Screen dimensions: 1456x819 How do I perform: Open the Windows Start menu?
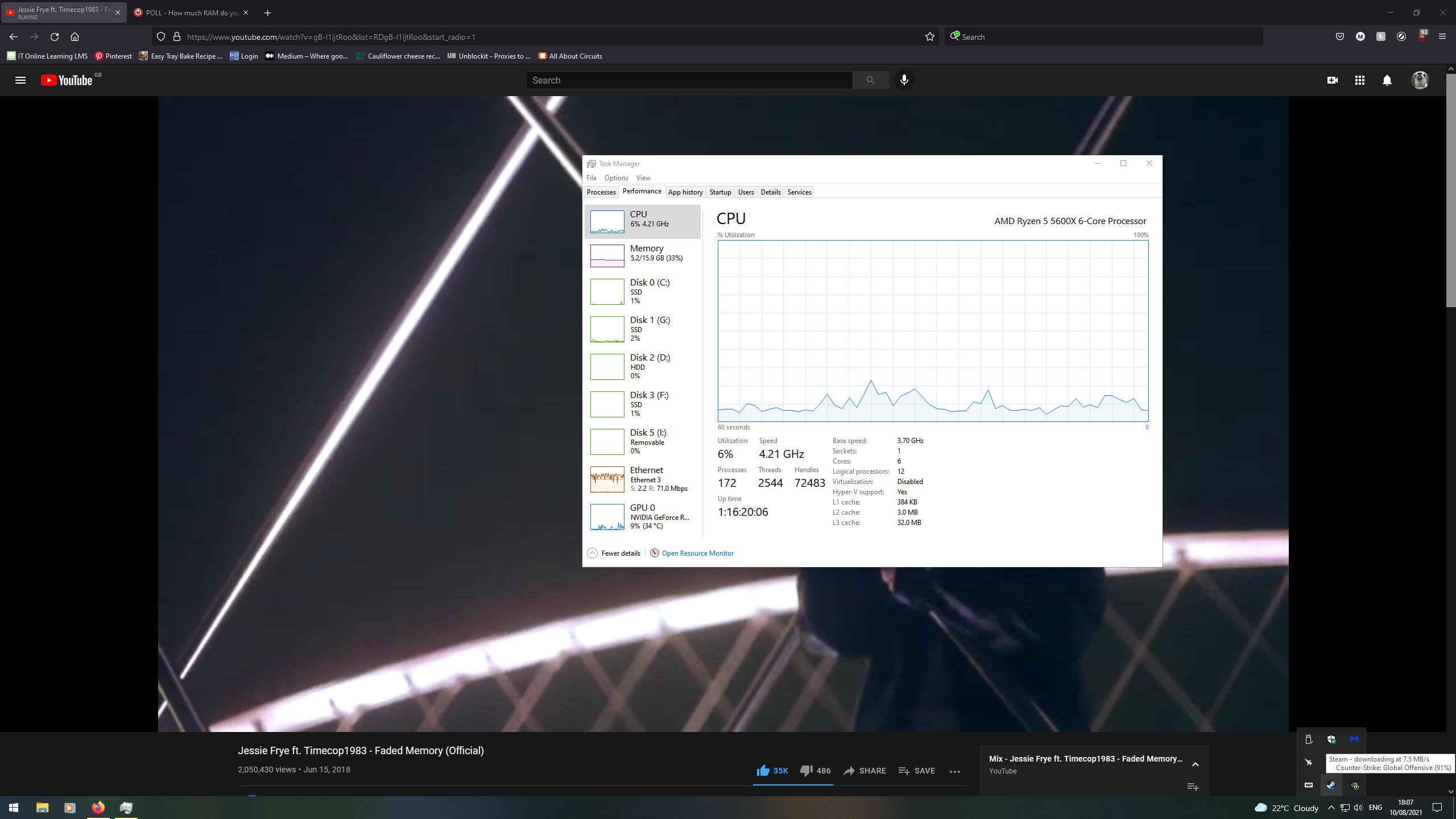click(14, 808)
